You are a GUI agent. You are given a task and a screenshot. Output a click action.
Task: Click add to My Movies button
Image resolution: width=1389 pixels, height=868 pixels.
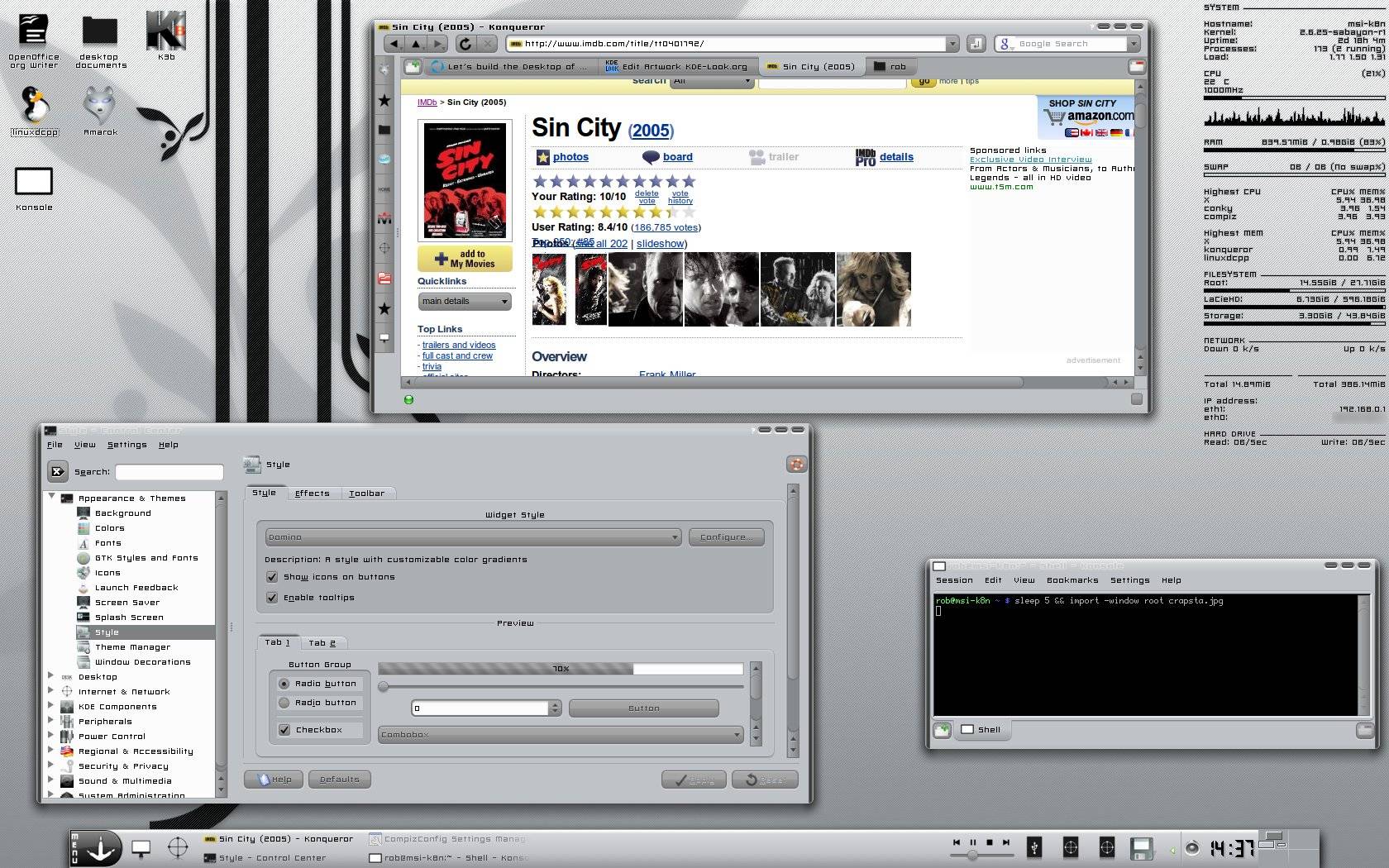tap(465, 259)
